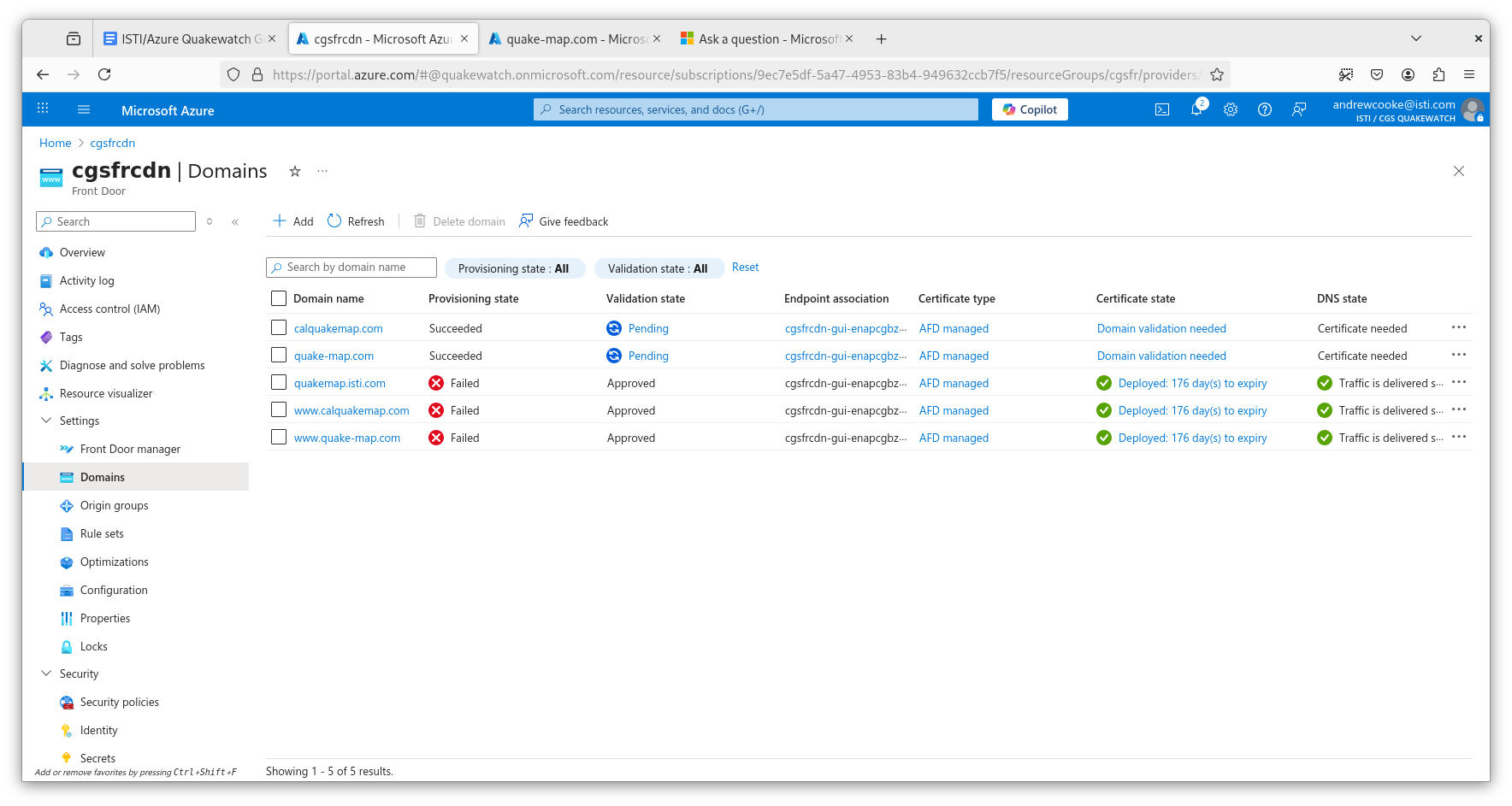
Task: Open the browser extensions icon
Action: click(1439, 74)
